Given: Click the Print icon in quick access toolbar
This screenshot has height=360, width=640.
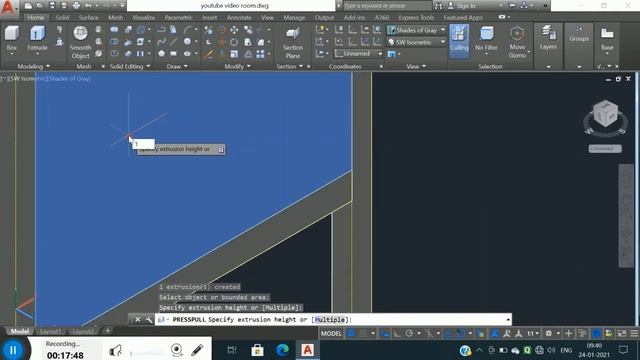Looking at the screenshot, I should click(x=76, y=5).
